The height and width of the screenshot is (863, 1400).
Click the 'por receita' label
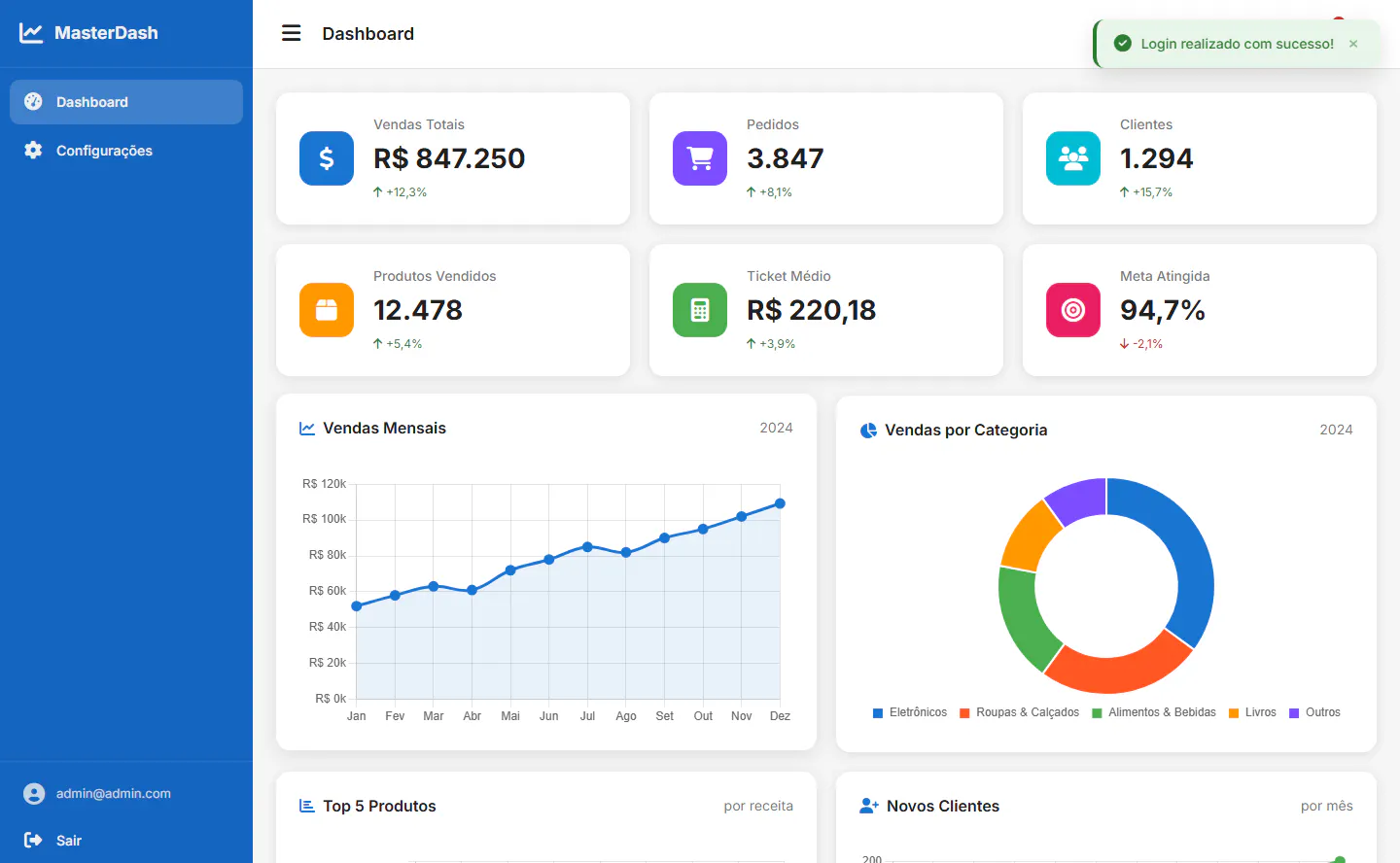[x=758, y=807]
